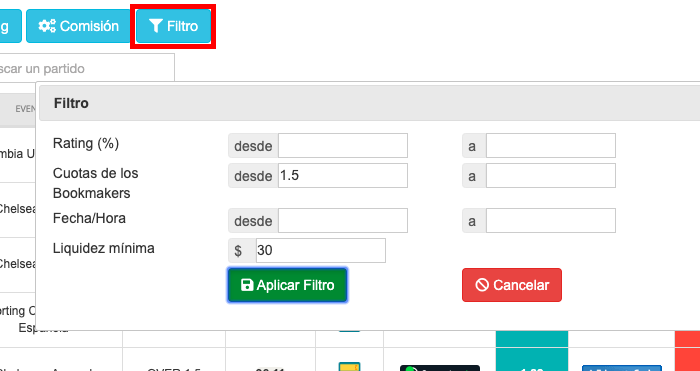Open the Filtro button

click(x=173, y=26)
